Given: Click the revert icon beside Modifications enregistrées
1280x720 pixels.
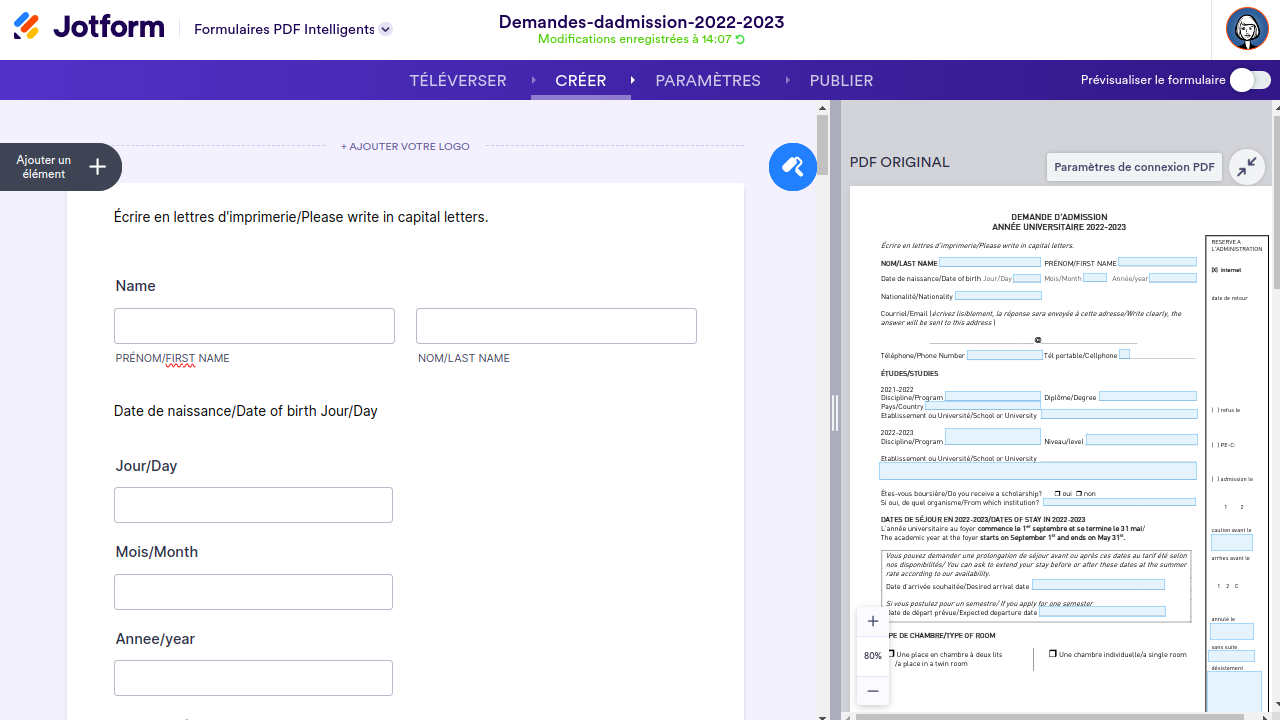Looking at the screenshot, I should pyautogui.click(x=740, y=40).
